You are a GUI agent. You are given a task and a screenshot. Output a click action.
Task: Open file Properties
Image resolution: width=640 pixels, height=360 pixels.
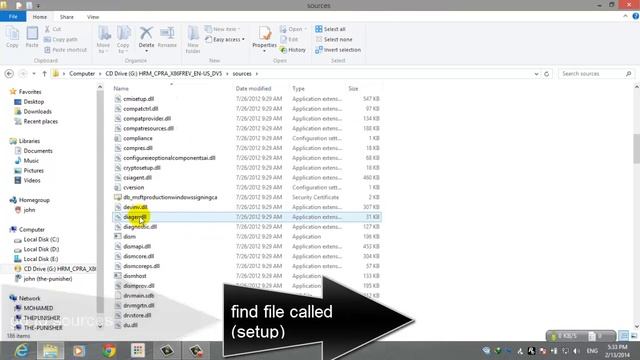264,39
